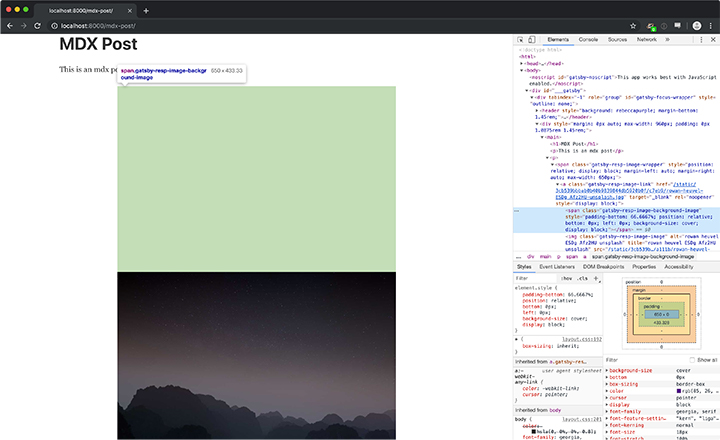Click the cast-like extension icon beside the avatar
The height and width of the screenshot is (440, 720).
coord(677,26)
